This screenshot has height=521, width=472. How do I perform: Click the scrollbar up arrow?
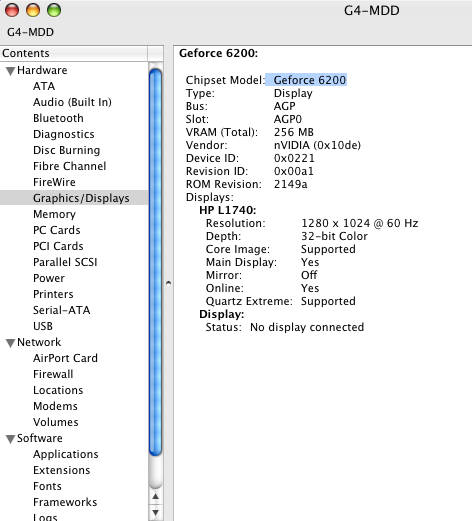156,497
